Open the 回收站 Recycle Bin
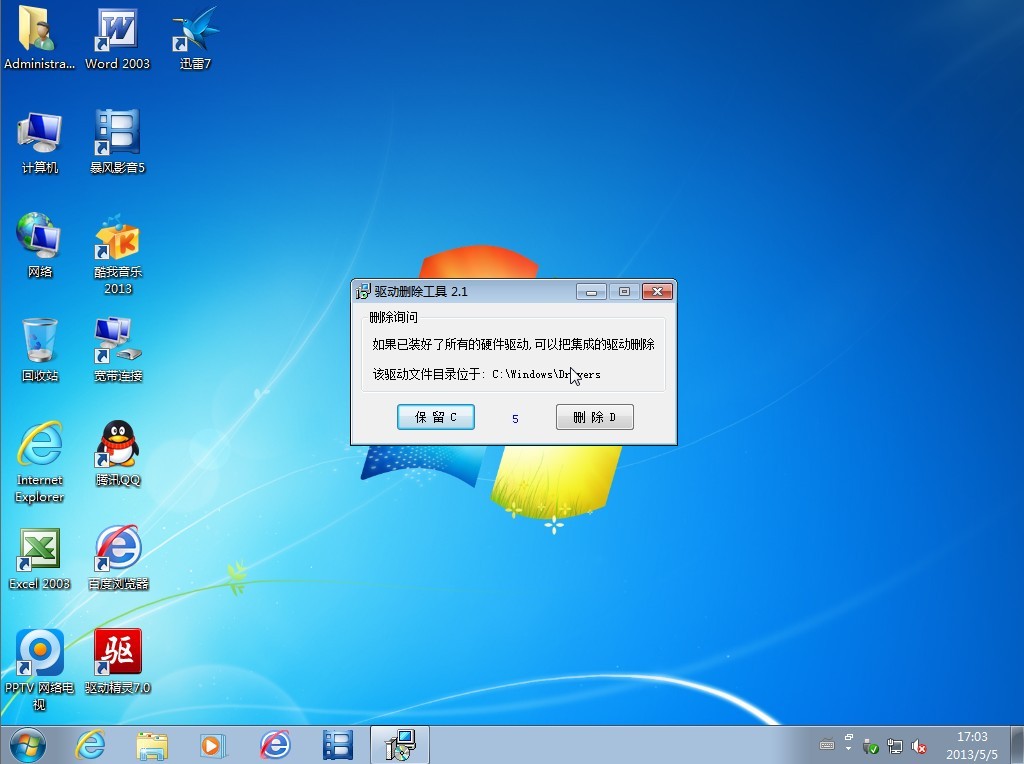The width and height of the screenshot is (1024, 764). tap(39, 340)
